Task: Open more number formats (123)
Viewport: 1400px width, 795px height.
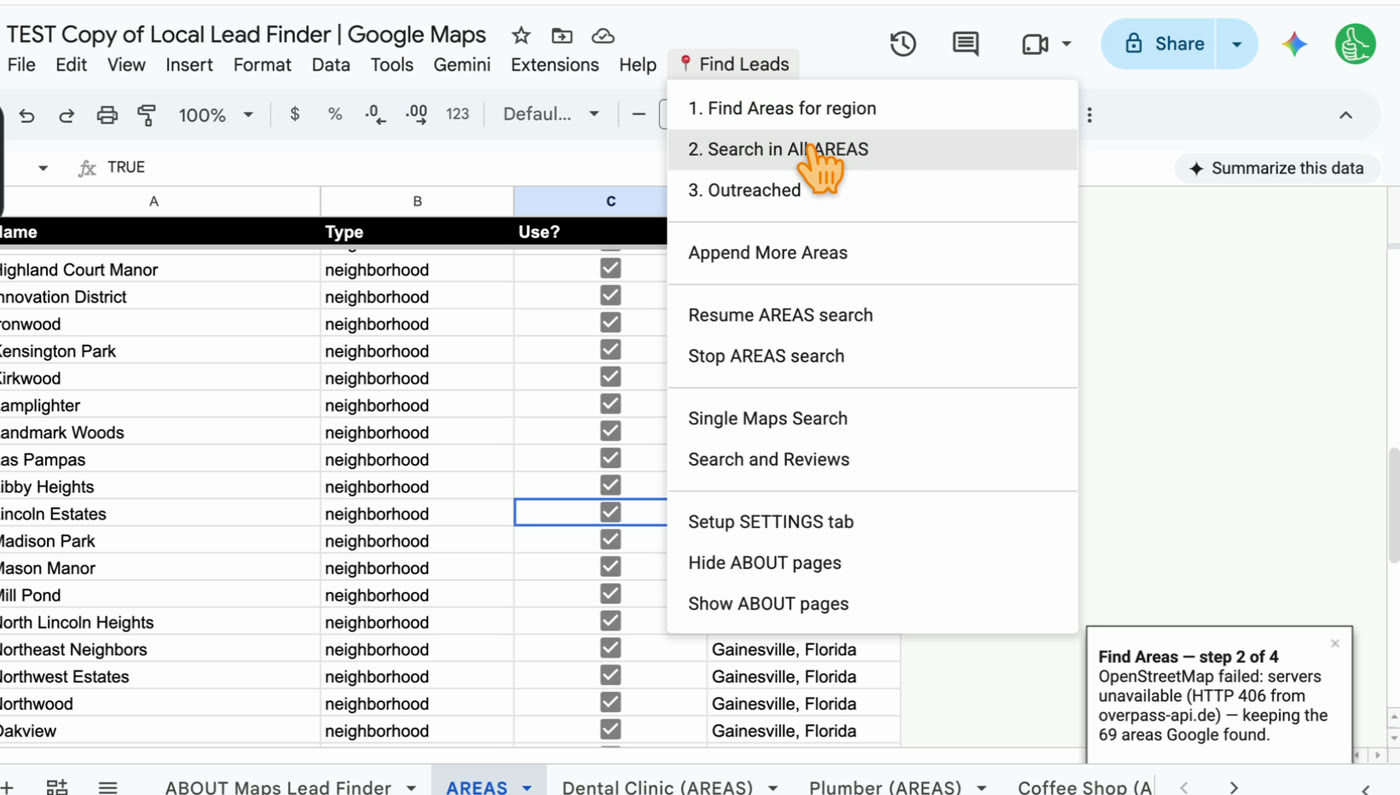Action: click(458, 114)
